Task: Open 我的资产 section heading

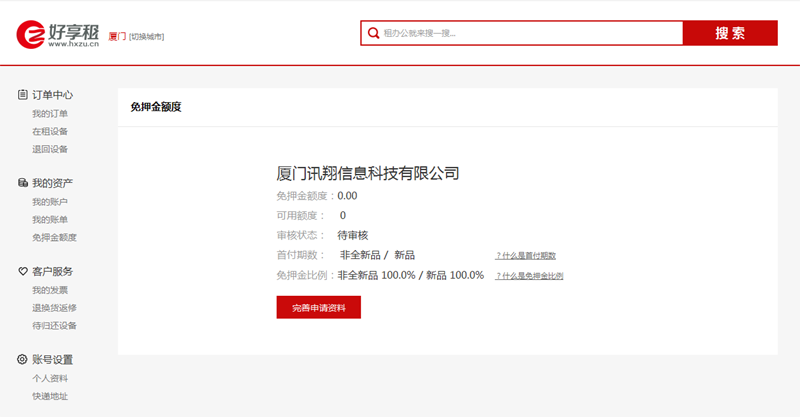Action: pos(53,183)
